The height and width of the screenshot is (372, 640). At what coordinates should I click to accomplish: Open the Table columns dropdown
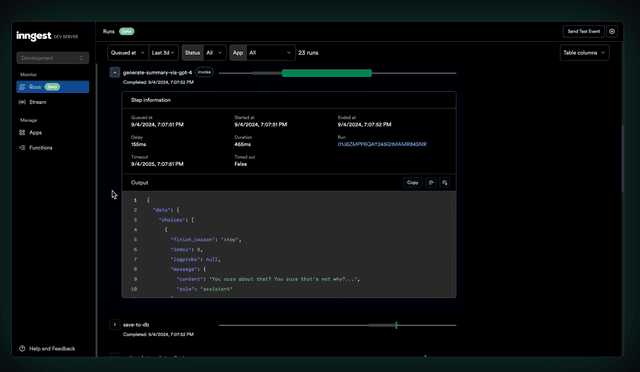584,53
